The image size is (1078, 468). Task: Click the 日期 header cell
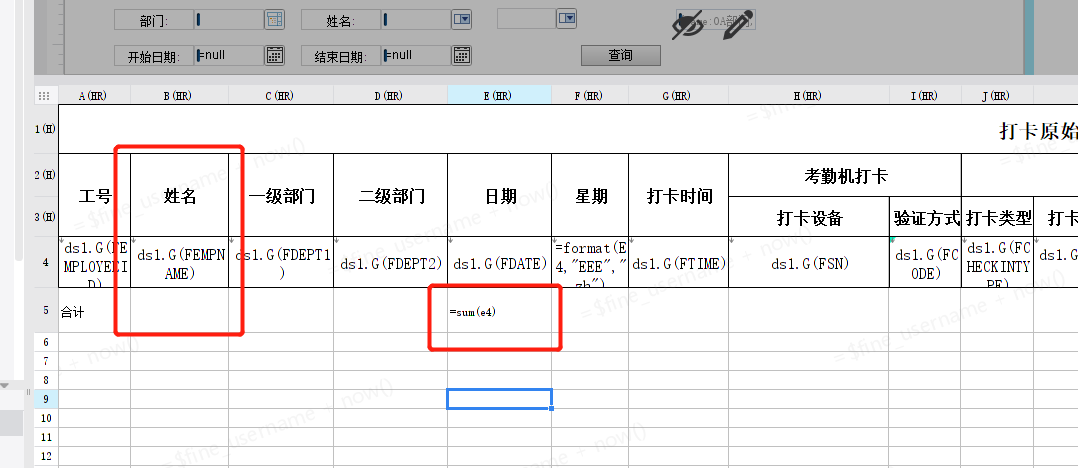[x=499, y=195]
